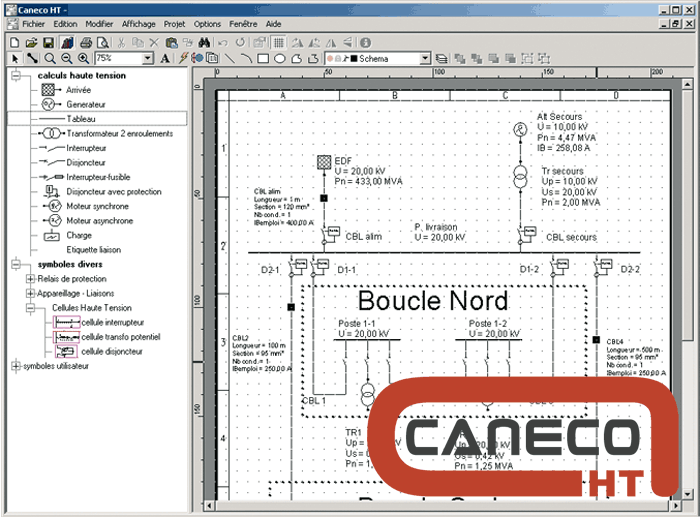The image size is (700, 517).
Task: Select the link connection tool
Action: pyautogui.click(x=32, y=58)
